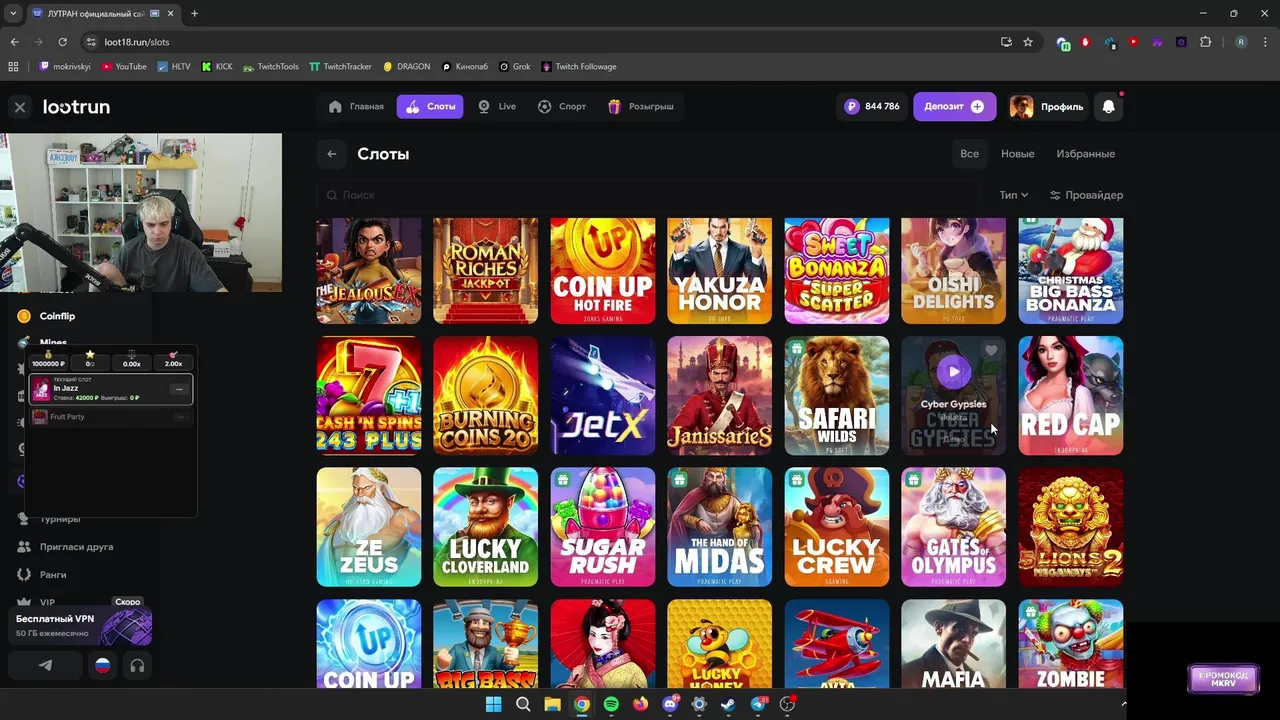Click the browser address bar URL

137,42
